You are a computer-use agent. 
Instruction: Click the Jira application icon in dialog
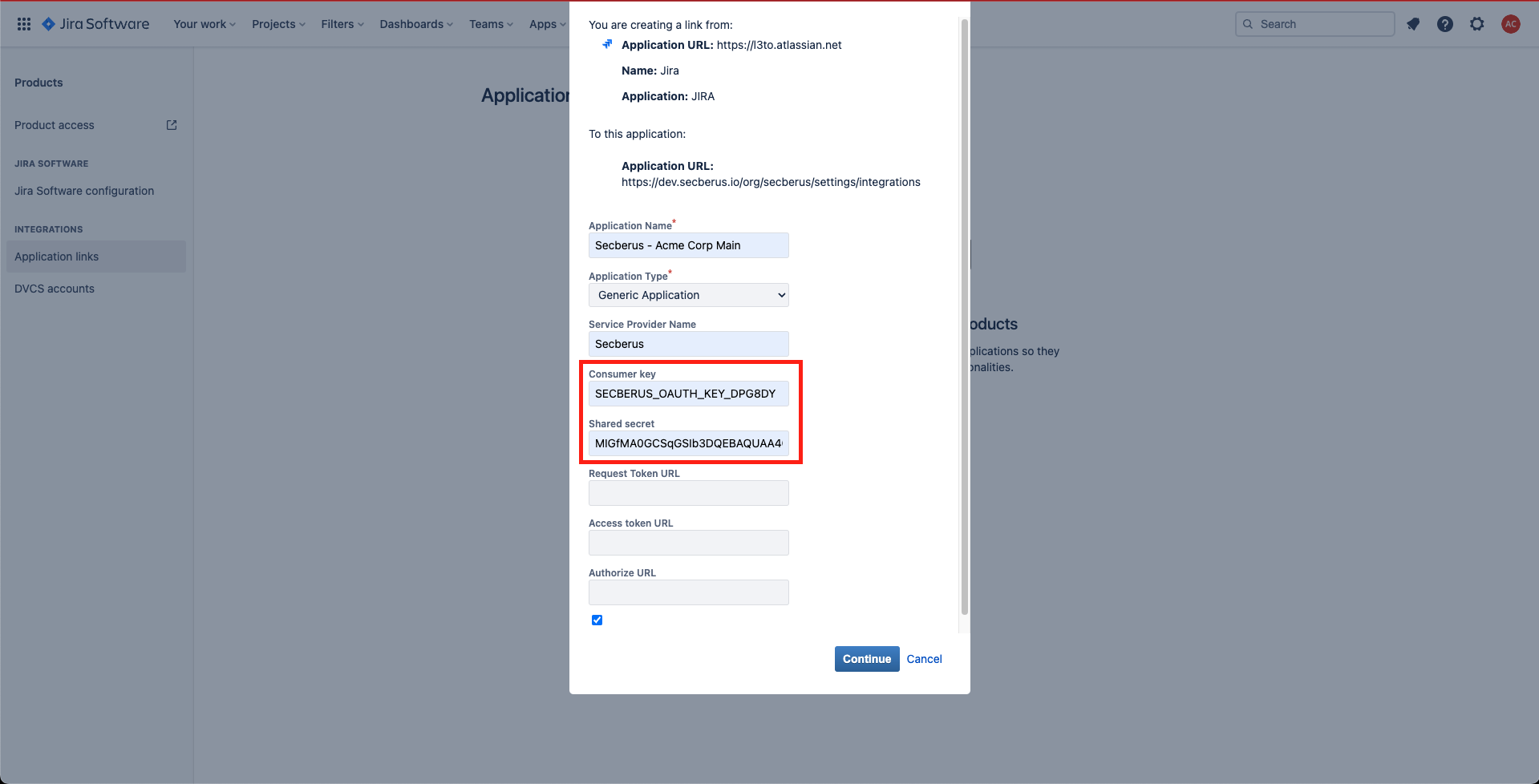tap(607, 45)
